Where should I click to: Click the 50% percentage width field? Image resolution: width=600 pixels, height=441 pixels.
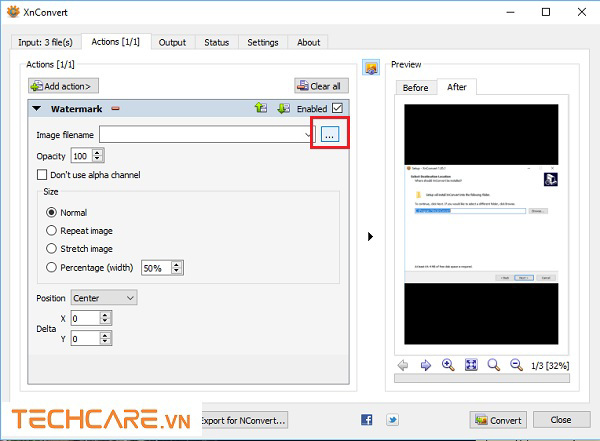coord(157,268)
